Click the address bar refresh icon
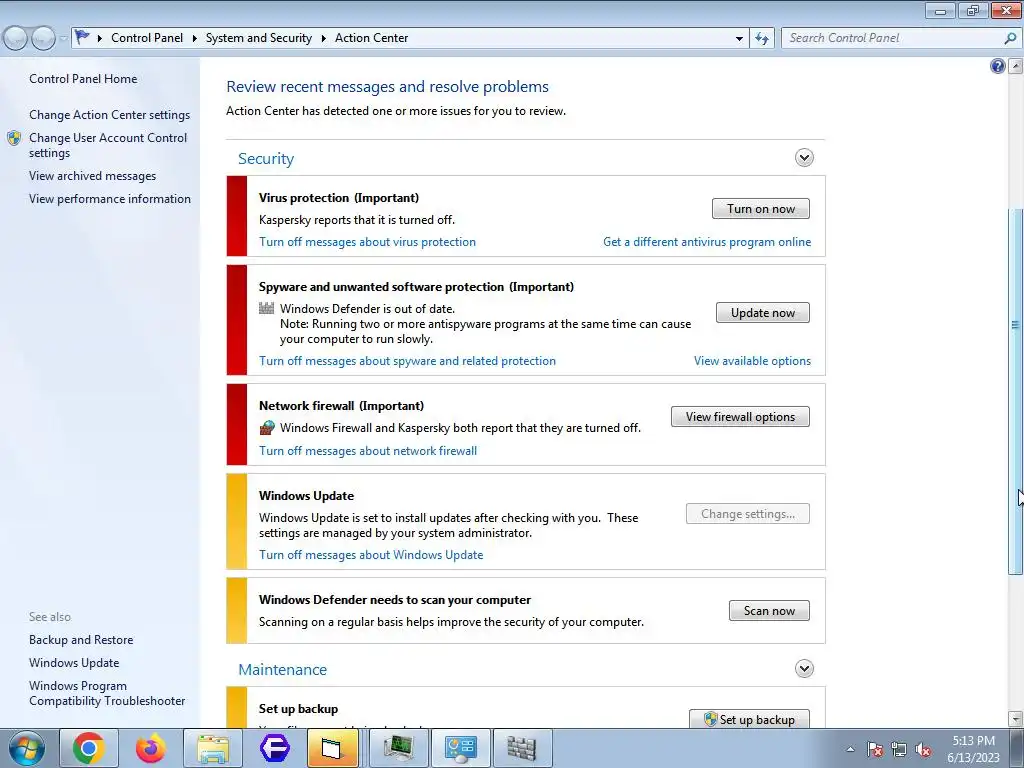Viewport: 1024px width, 768px height. (761, 39)
